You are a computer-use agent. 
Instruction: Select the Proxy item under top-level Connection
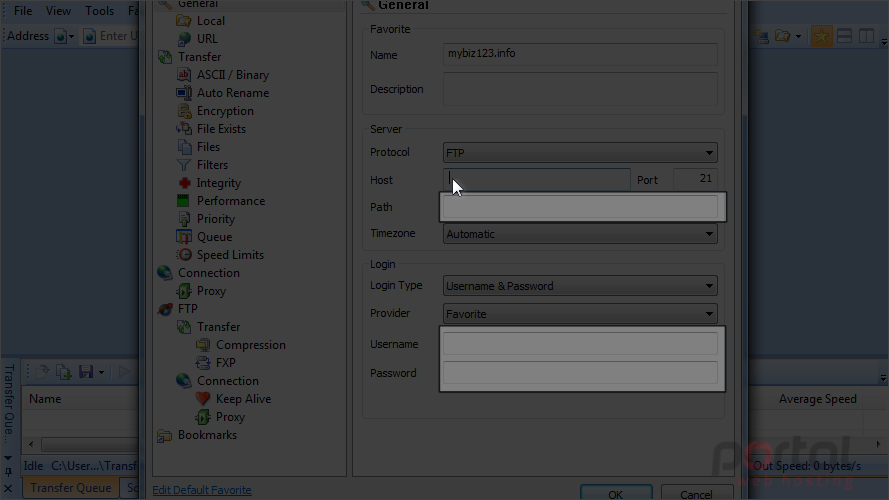211,291
